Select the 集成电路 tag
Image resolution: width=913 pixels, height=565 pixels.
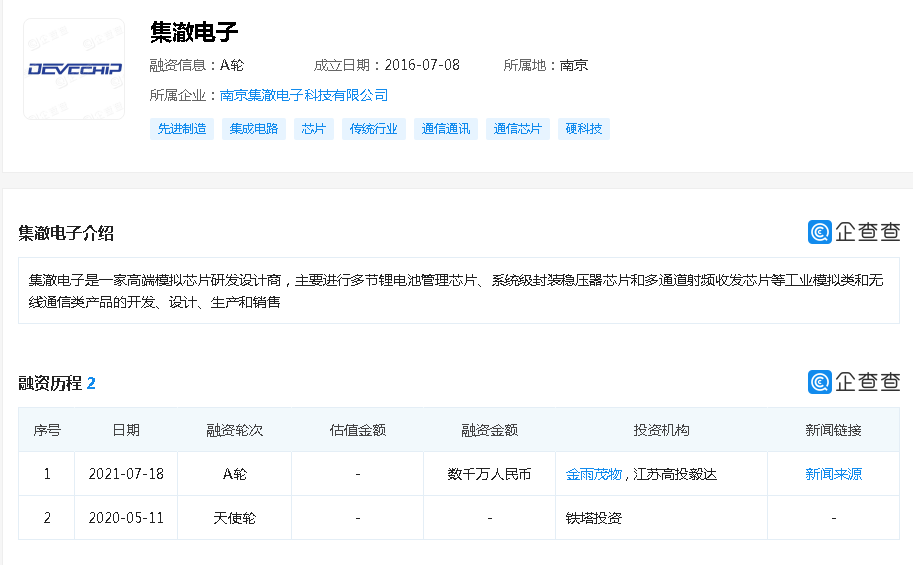coord(254,129)
